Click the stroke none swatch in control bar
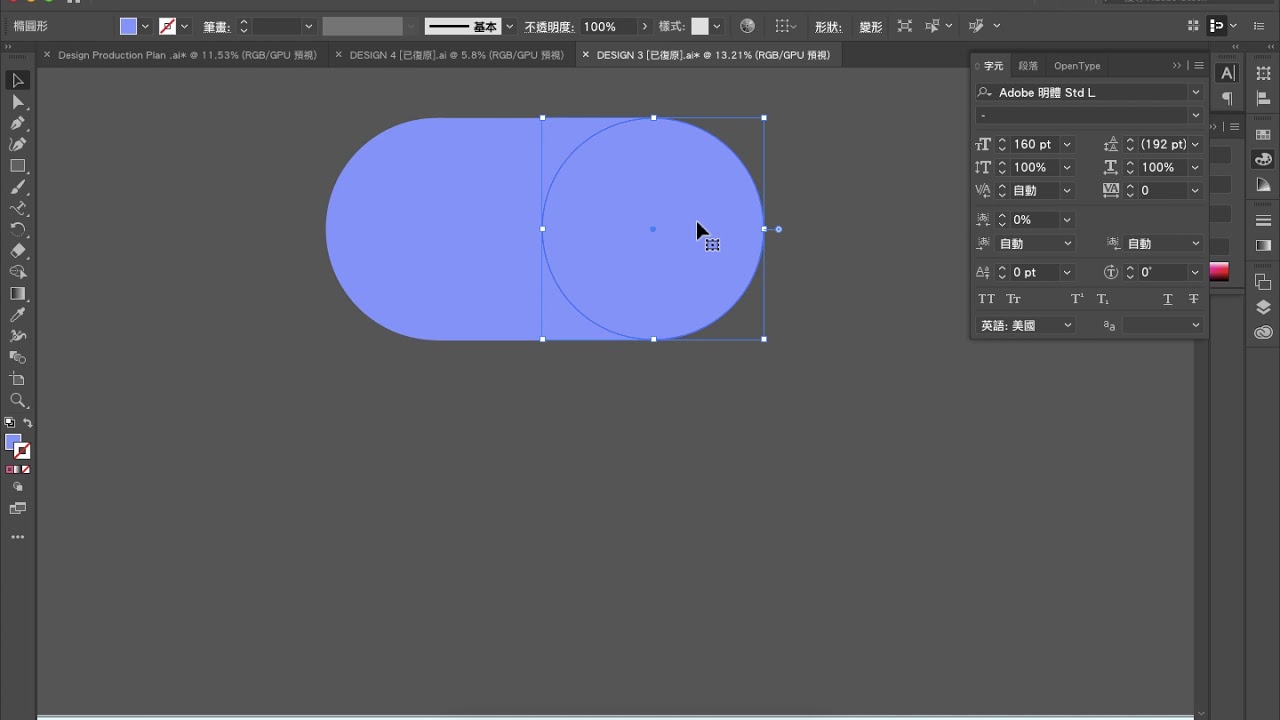The height and width of the screenshot is (720, 1280). click(167, 27)
